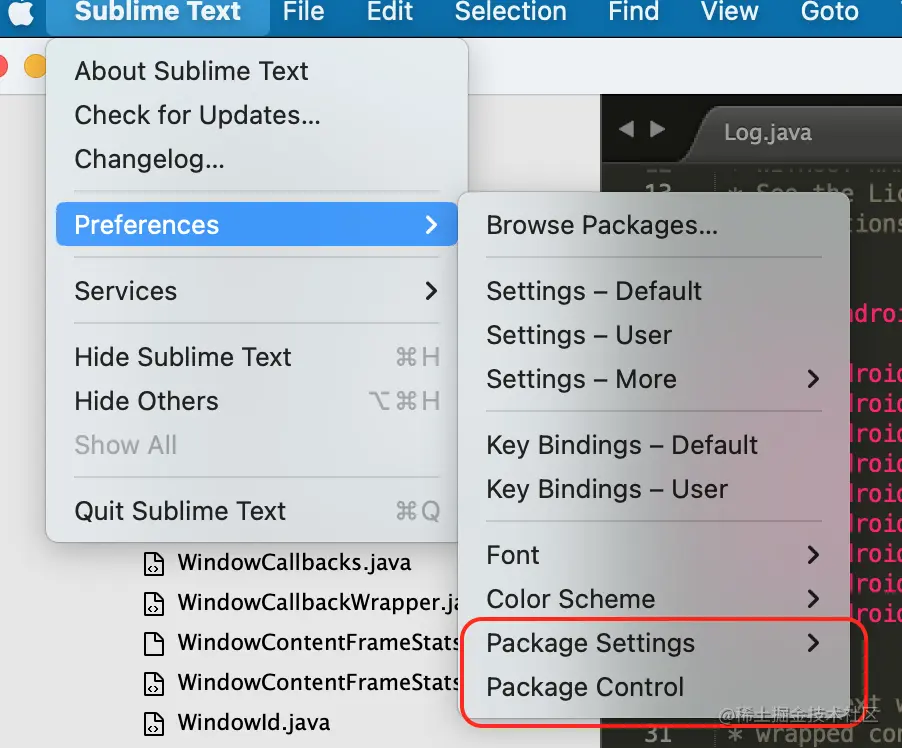
Task: Choose Browse Packages… menu item
Action: [x=602, y=225]
